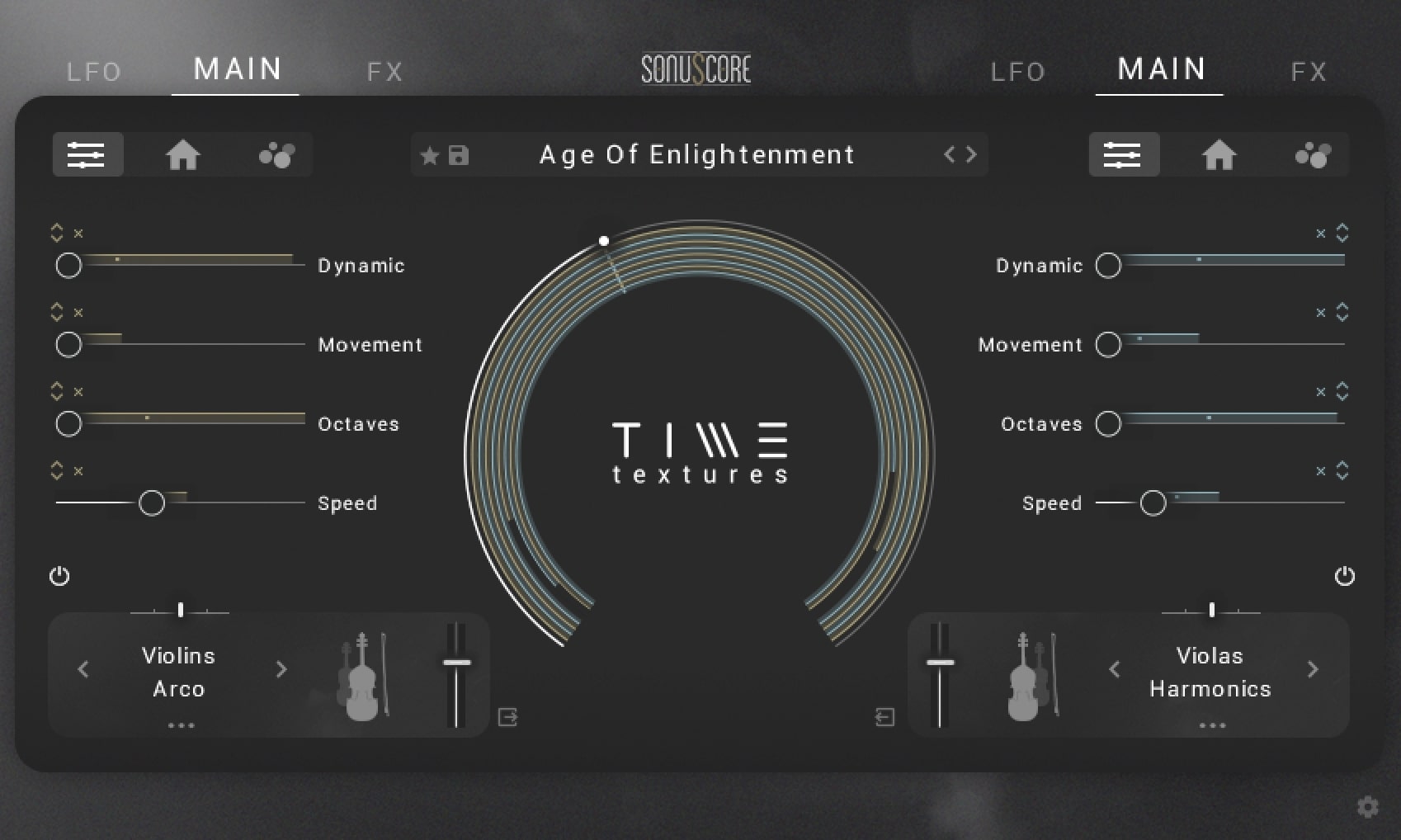Remove right Movement modulation with x
This screenshot has height=840, width=1401.
click(1321, 313)
